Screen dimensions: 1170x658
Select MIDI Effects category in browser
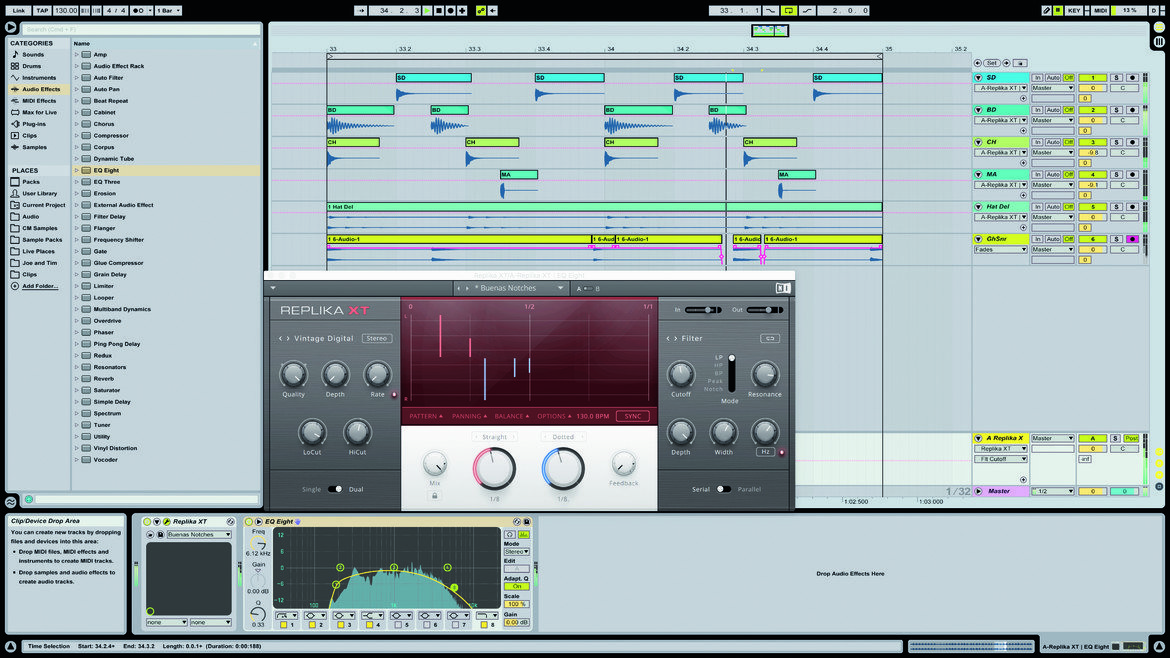point(38,101)
